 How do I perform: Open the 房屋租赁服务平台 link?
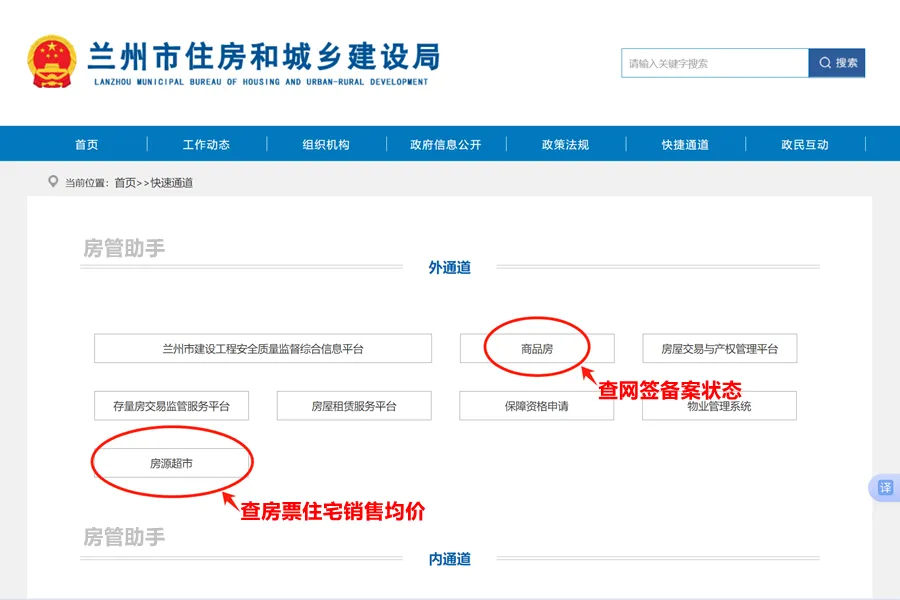354,406
